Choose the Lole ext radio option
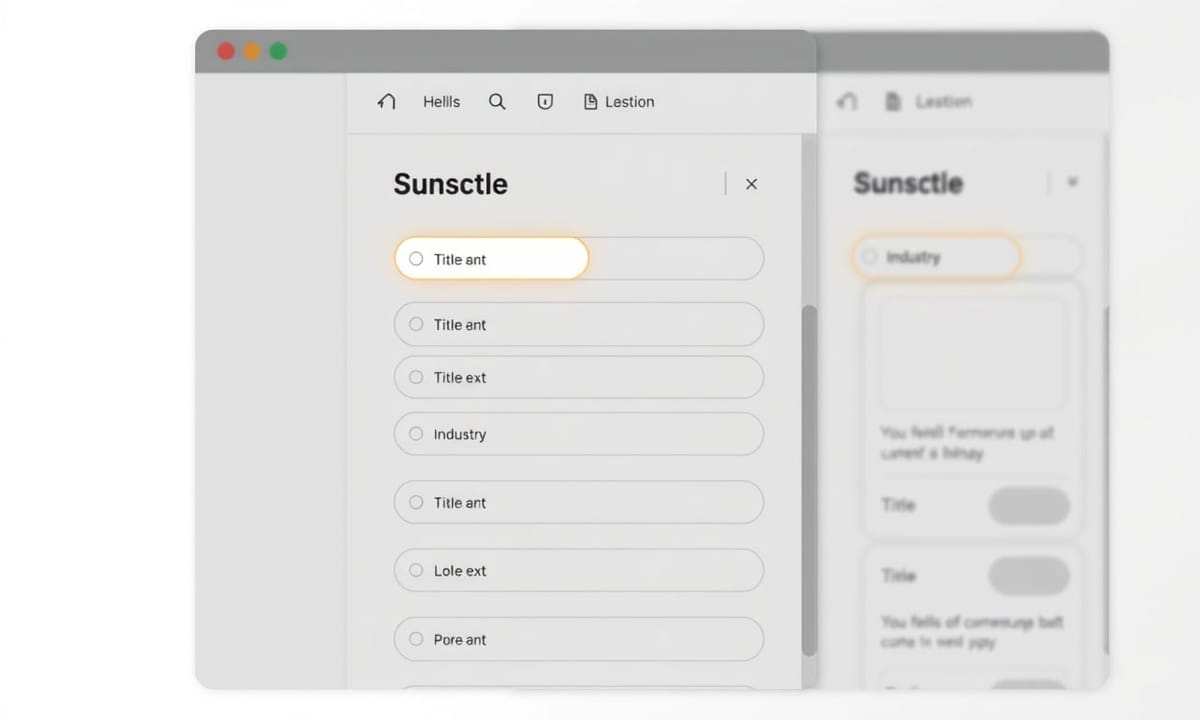1200x720 pixels. (416, 570)
